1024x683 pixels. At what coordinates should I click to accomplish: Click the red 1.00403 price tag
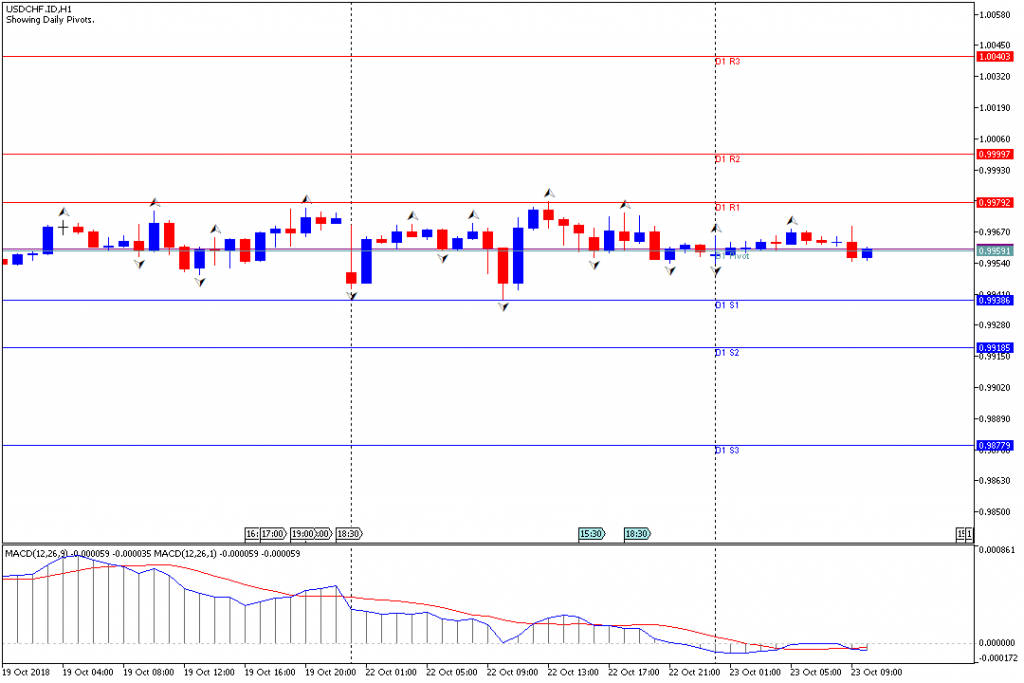click(994, 57)
